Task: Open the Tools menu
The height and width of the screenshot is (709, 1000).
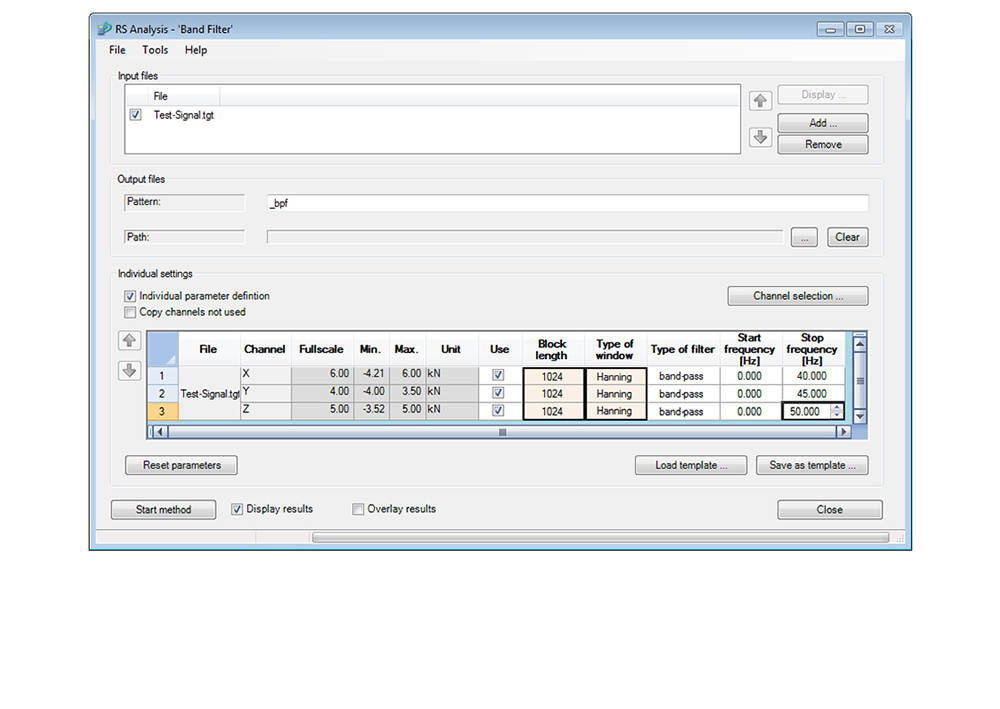Action: (x=155, y=50)
